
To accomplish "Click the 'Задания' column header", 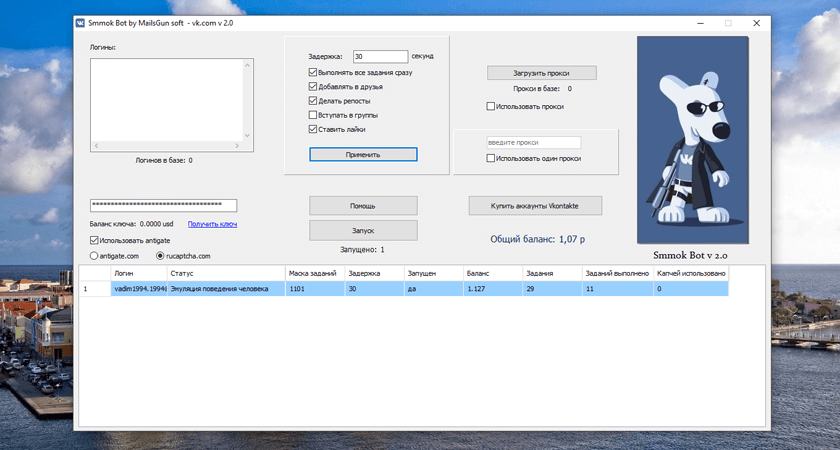I will tap(553, 274).
